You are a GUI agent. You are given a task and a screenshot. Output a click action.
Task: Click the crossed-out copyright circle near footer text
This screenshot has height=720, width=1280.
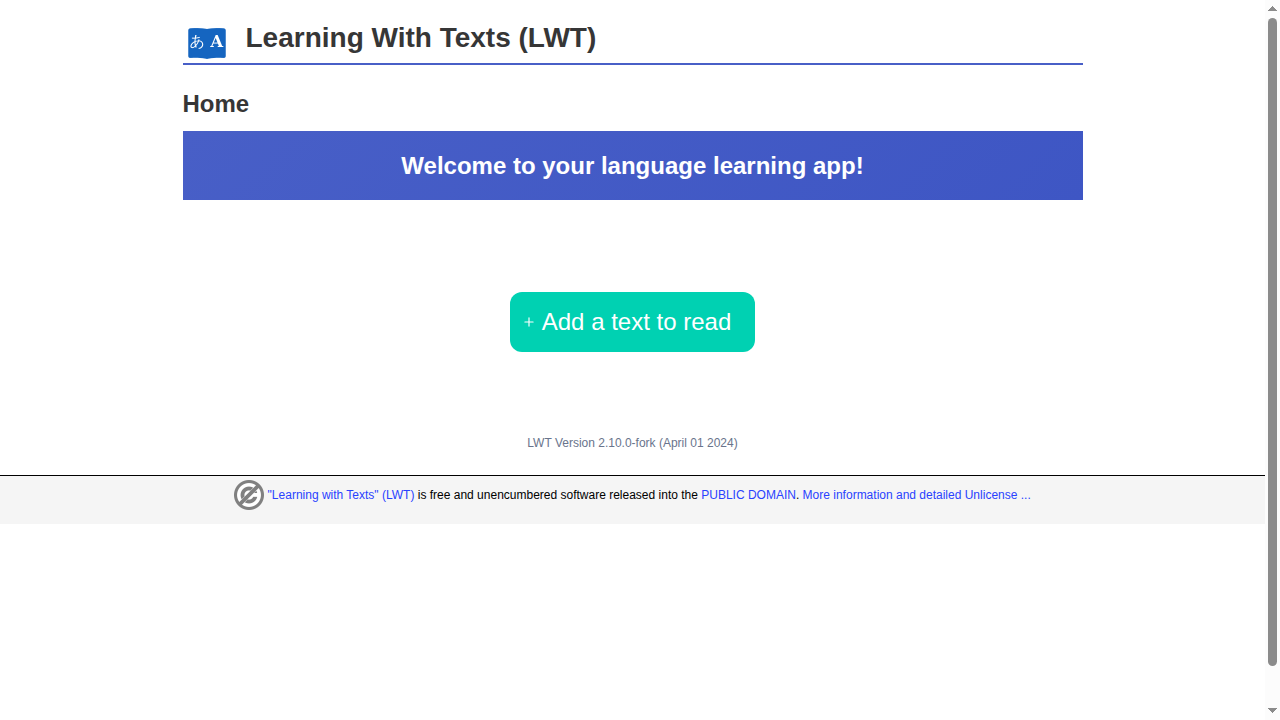pos(249,495)
